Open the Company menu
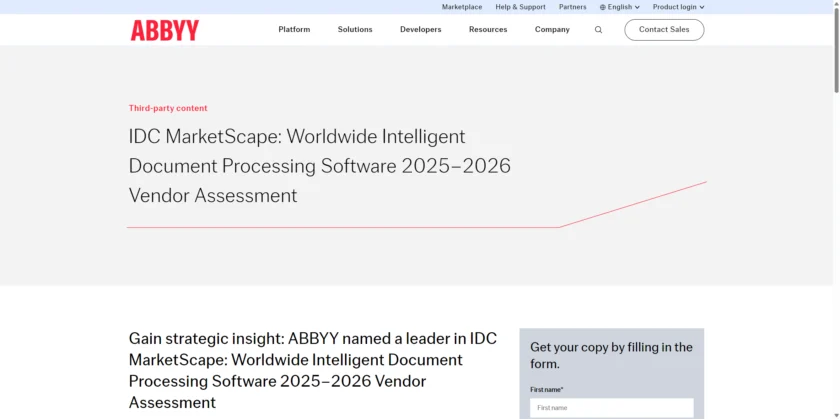 point(552,30)
